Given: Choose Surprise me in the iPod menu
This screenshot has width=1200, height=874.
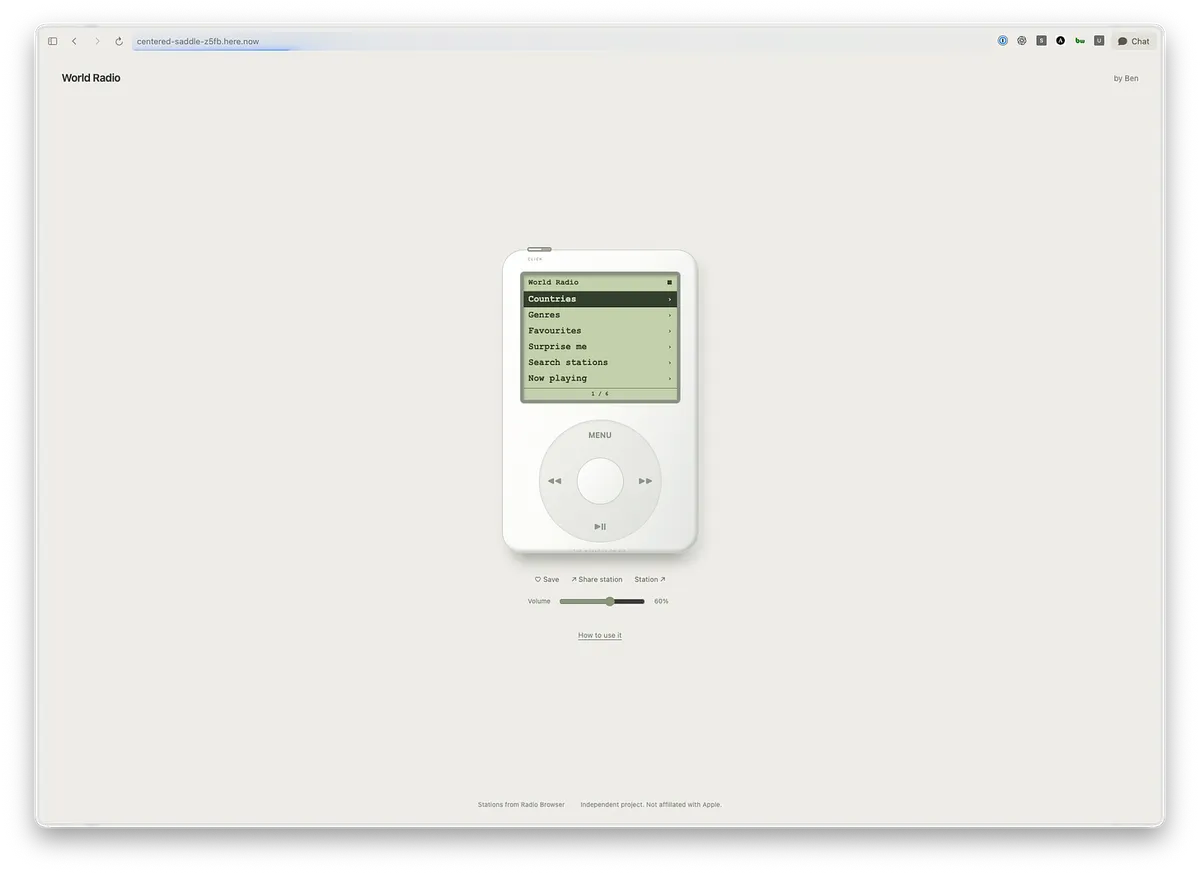Looking at the screenshot, I should [600, 347].
